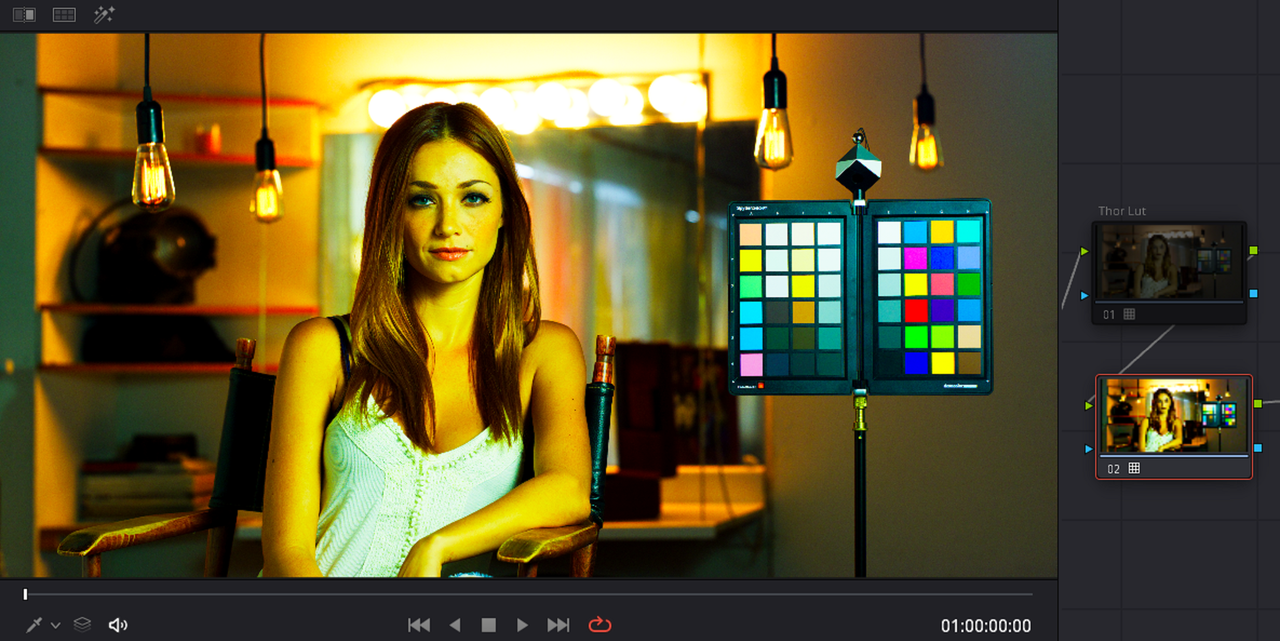The image size is (1280, 641).
Task: Click the "Thor Lut" node label
Action: click(x=1122, y=211)
